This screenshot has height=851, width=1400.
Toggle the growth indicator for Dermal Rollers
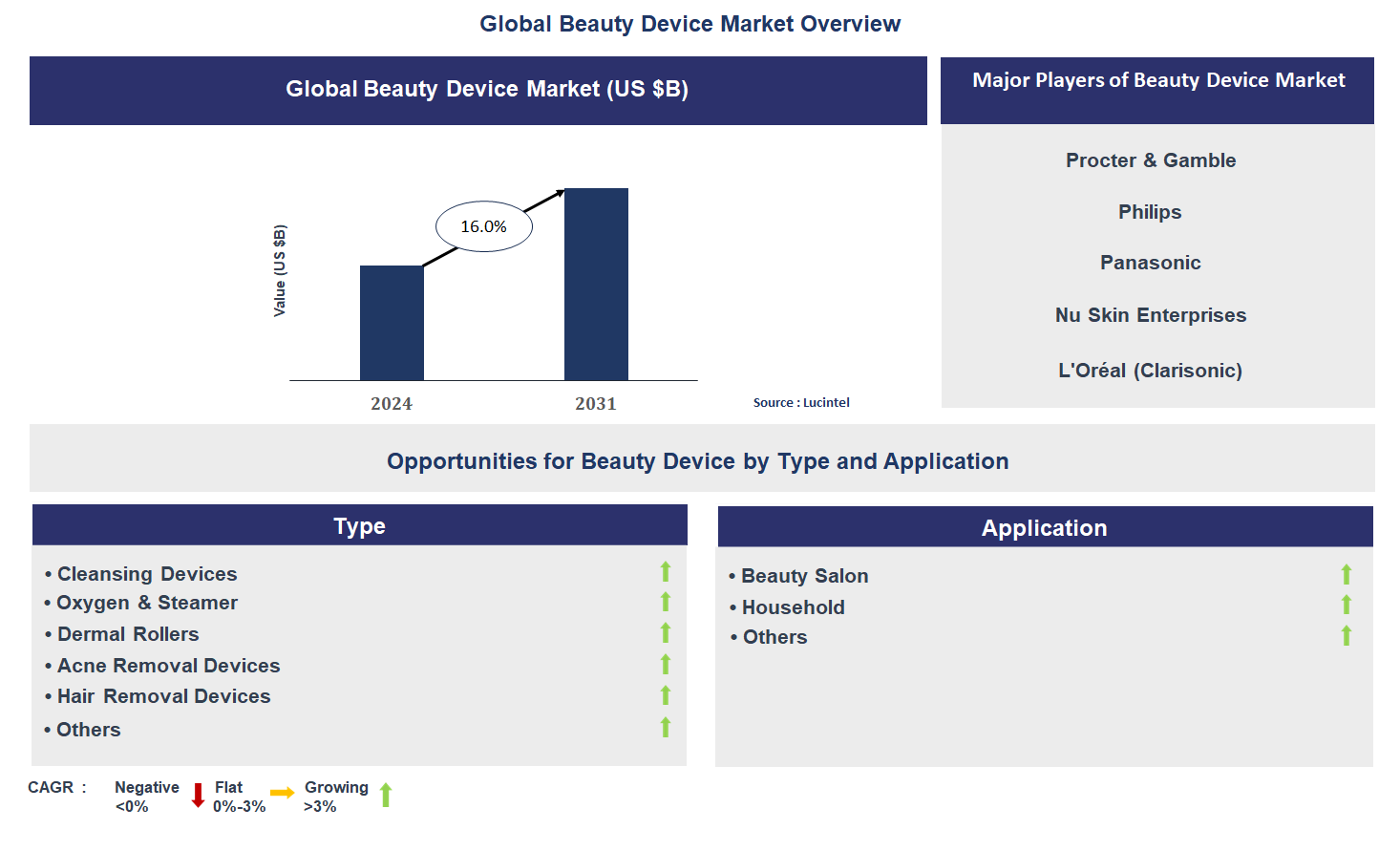point(665,633)
